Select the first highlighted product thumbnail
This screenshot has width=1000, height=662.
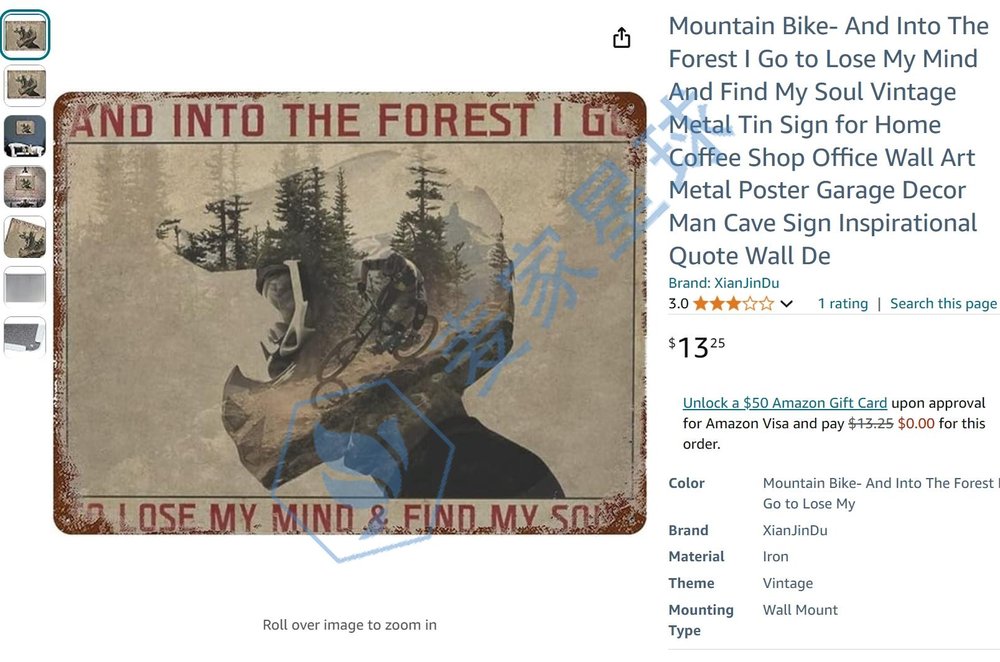click(25, 35)
